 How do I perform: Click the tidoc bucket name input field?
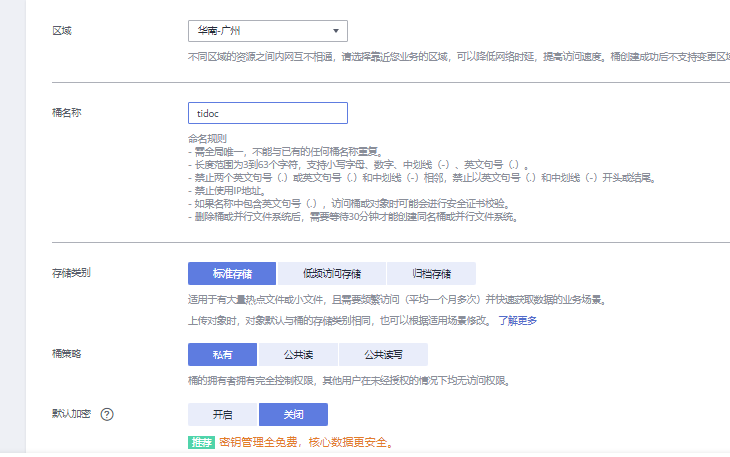pos(267,113)
